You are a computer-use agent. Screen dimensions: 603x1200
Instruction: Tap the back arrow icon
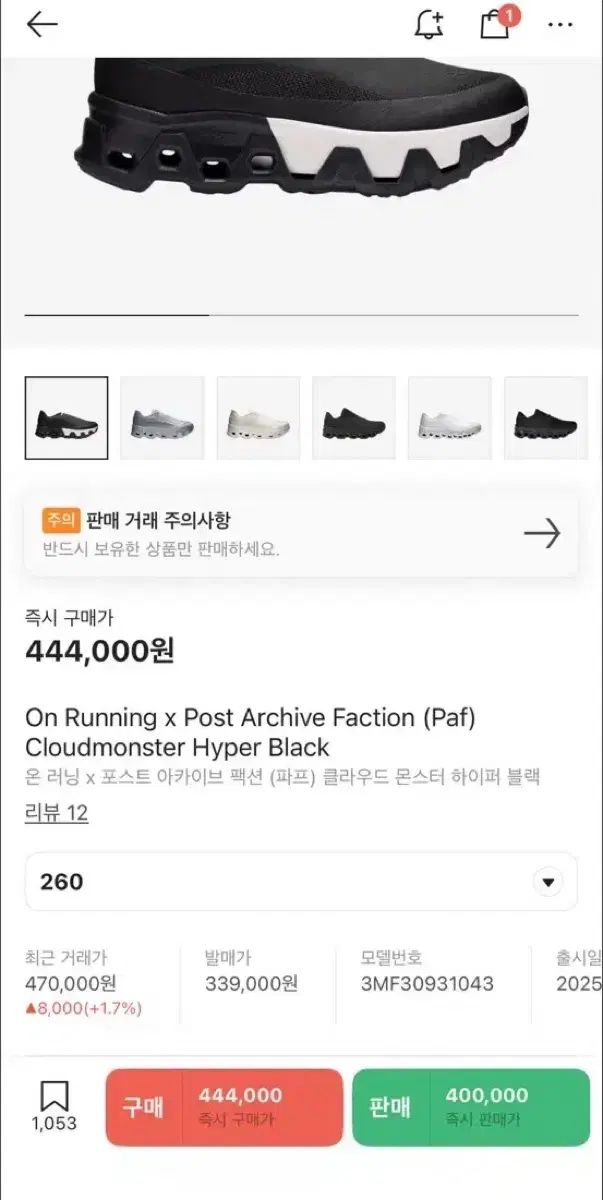[42, 25]
